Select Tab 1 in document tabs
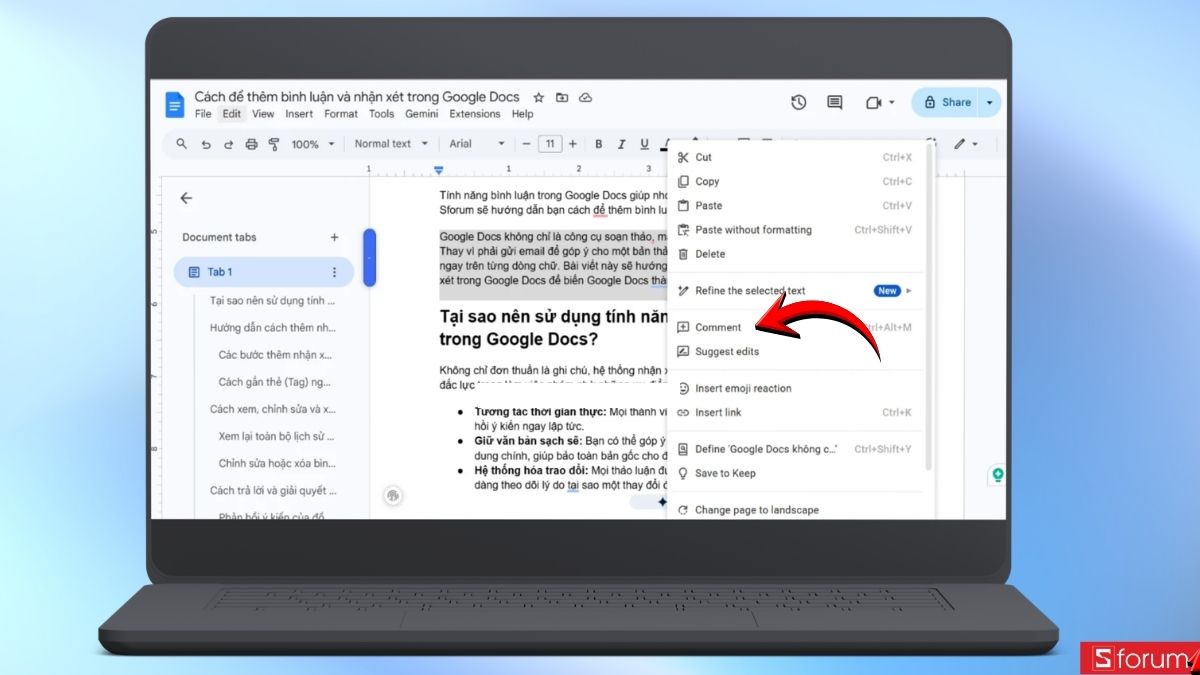This screenshot has height=675, width=1200. click(264, 272)
